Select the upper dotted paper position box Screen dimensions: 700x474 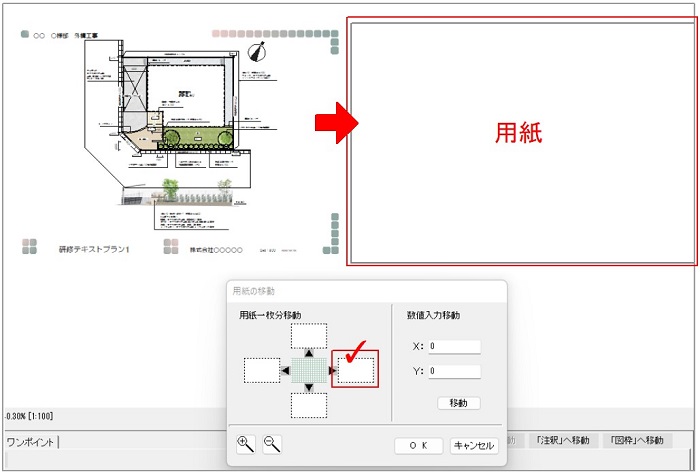tap(309, 336)
